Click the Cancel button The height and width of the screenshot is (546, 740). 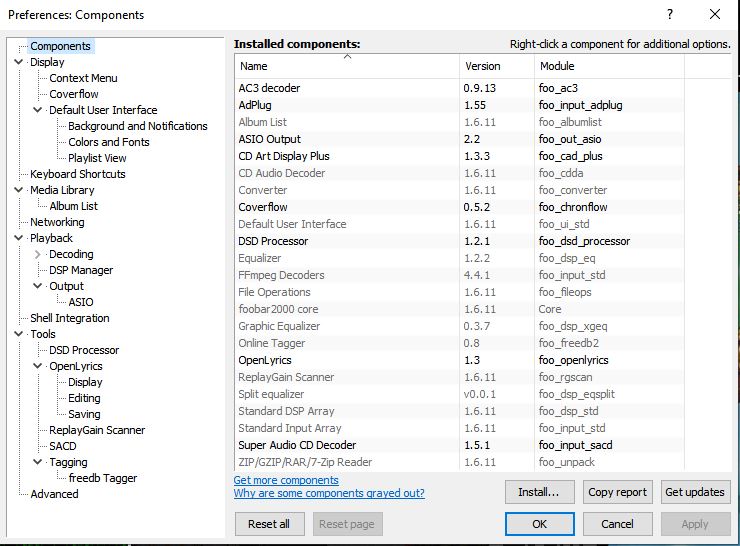(x=618, y=524)
